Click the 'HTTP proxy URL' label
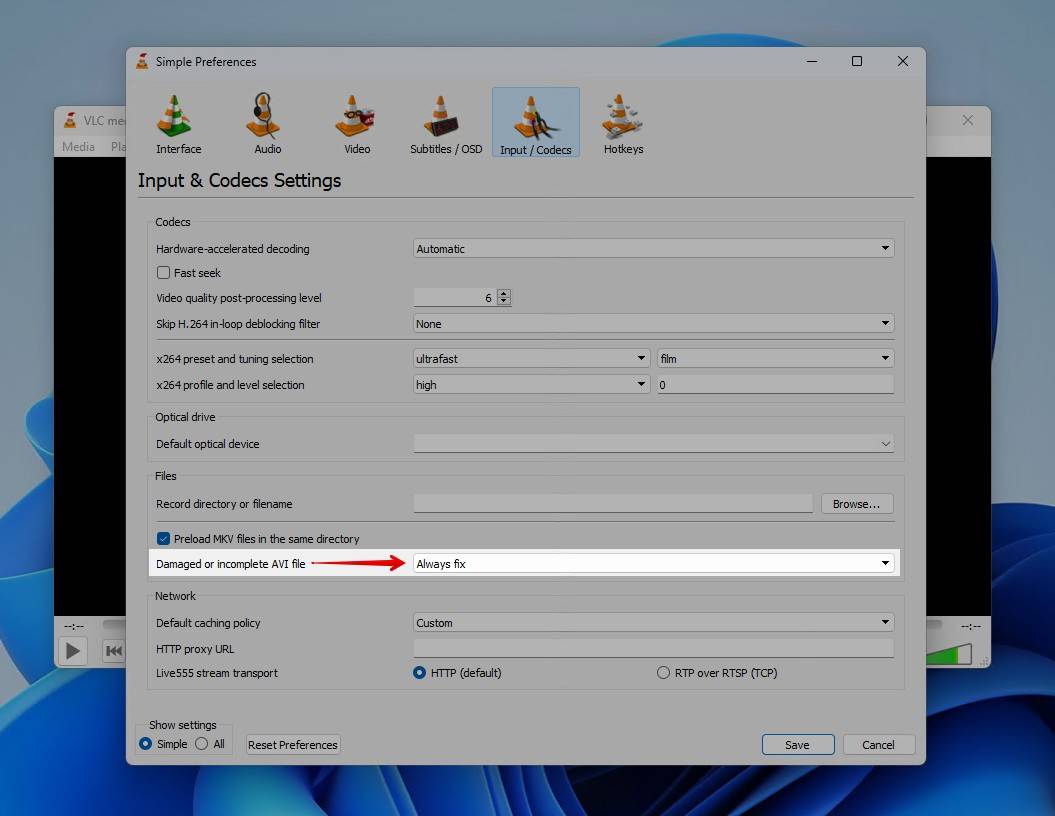 pyautogui.click(x=195, y=649)
